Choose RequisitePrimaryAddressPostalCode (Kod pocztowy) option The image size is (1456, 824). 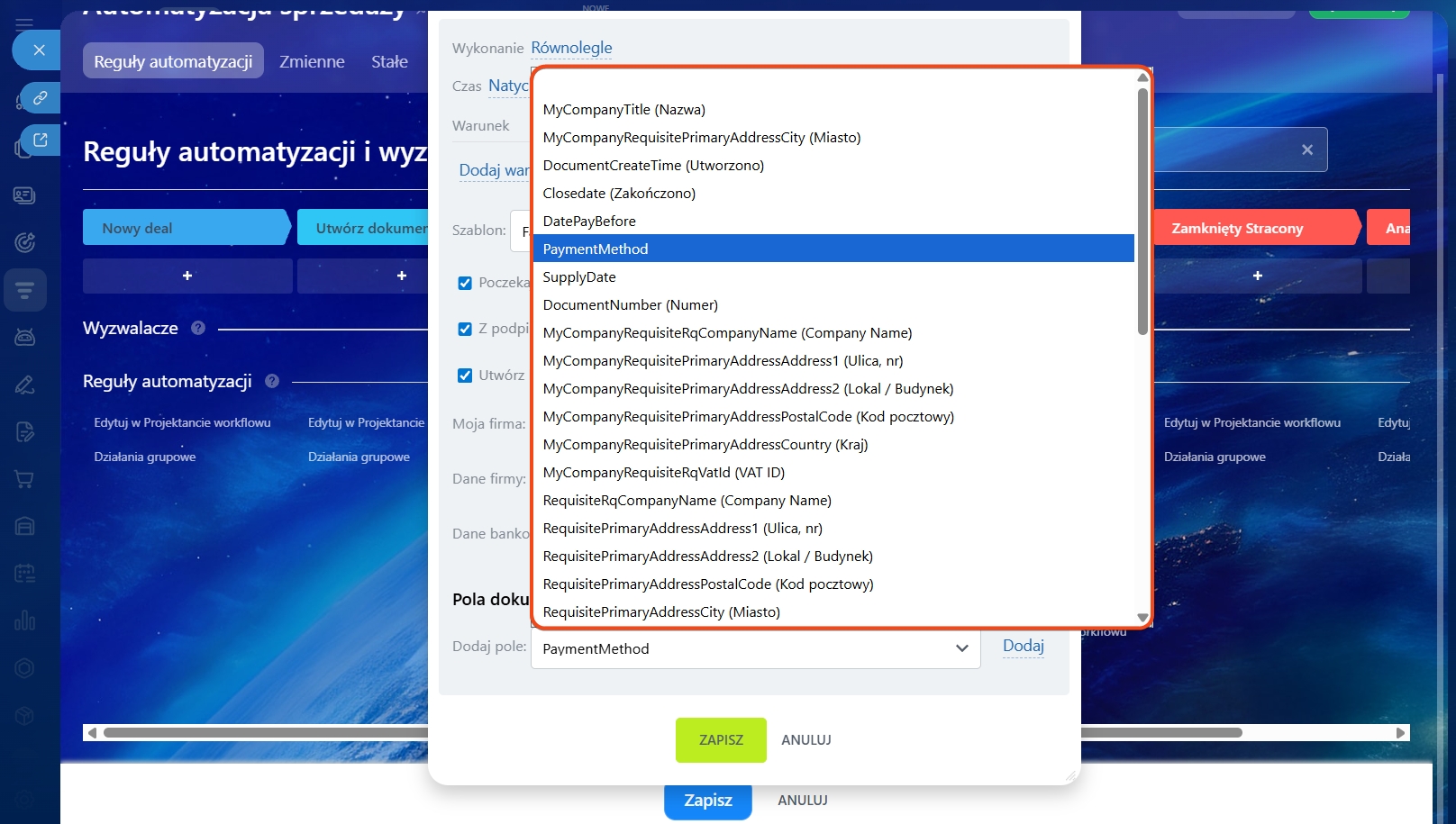point(833,584)
